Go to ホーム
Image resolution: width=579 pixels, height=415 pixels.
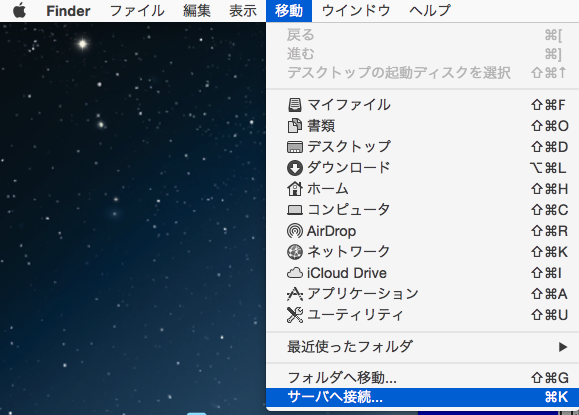pos(422,189)
